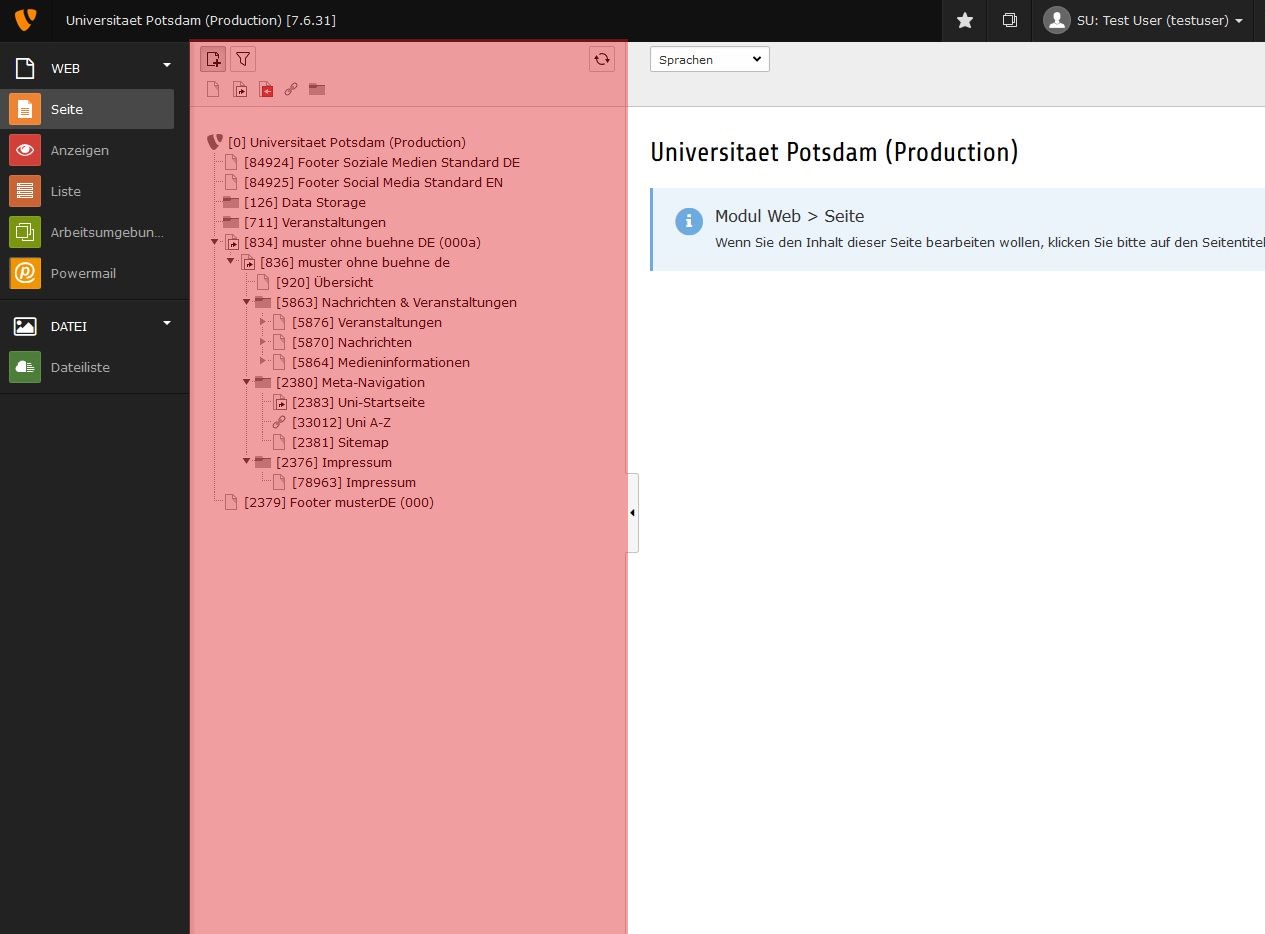Click the TYPO3 logo in top bar
1265x934 pixels.
pyautogui.click(x=25, y=20)
